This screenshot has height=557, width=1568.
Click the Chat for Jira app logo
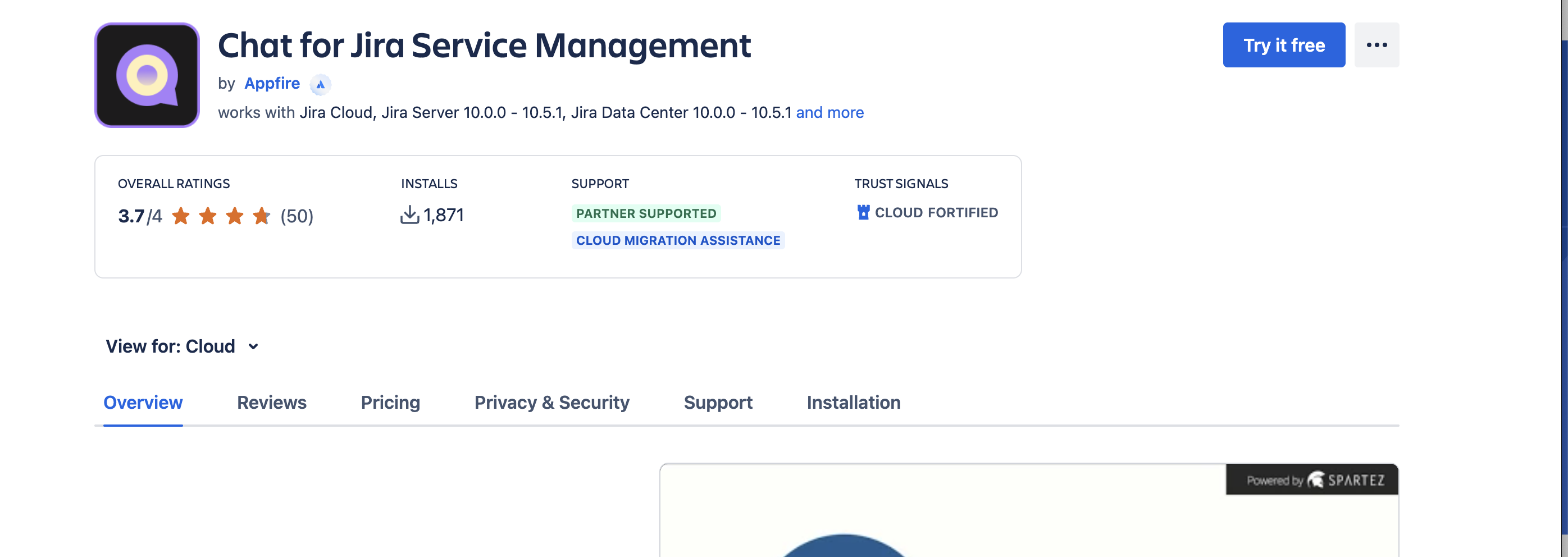coord(147,75)
